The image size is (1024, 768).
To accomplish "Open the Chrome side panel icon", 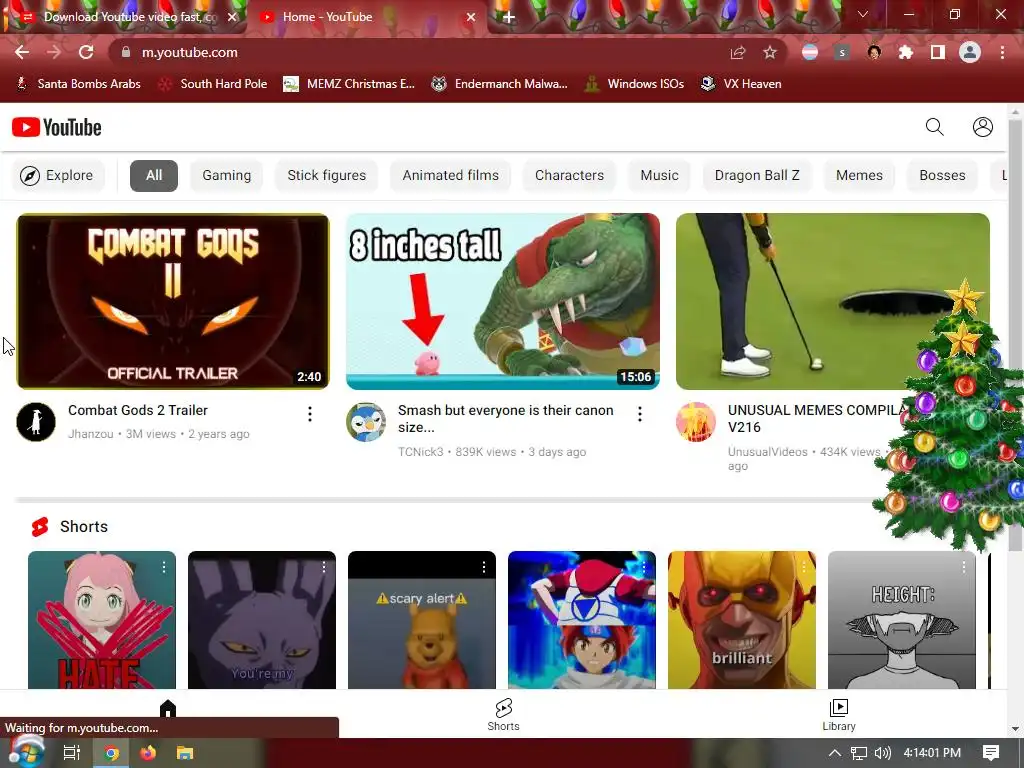I will (x=938, y=52).
